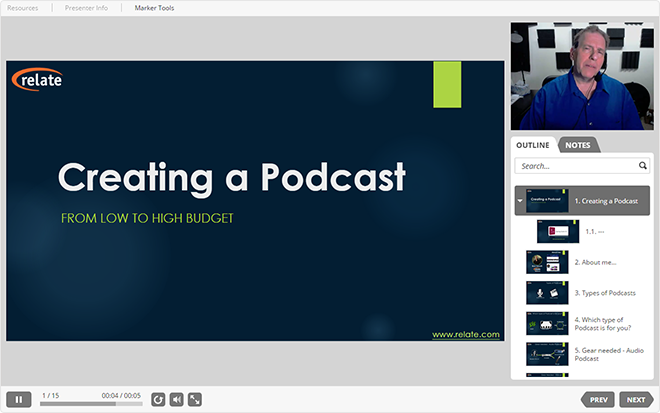Jump to Which type of Podcast slide
Screen dimensions: 660x413
tap(603, 324)
